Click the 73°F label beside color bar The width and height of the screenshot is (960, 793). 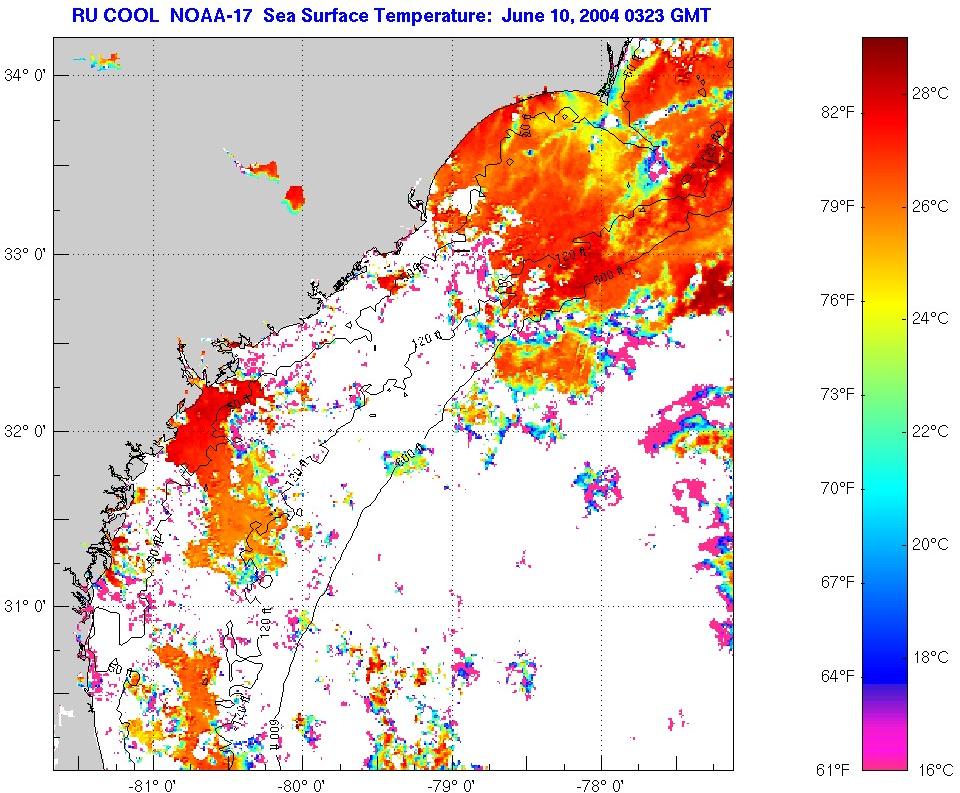click(837, 394)
